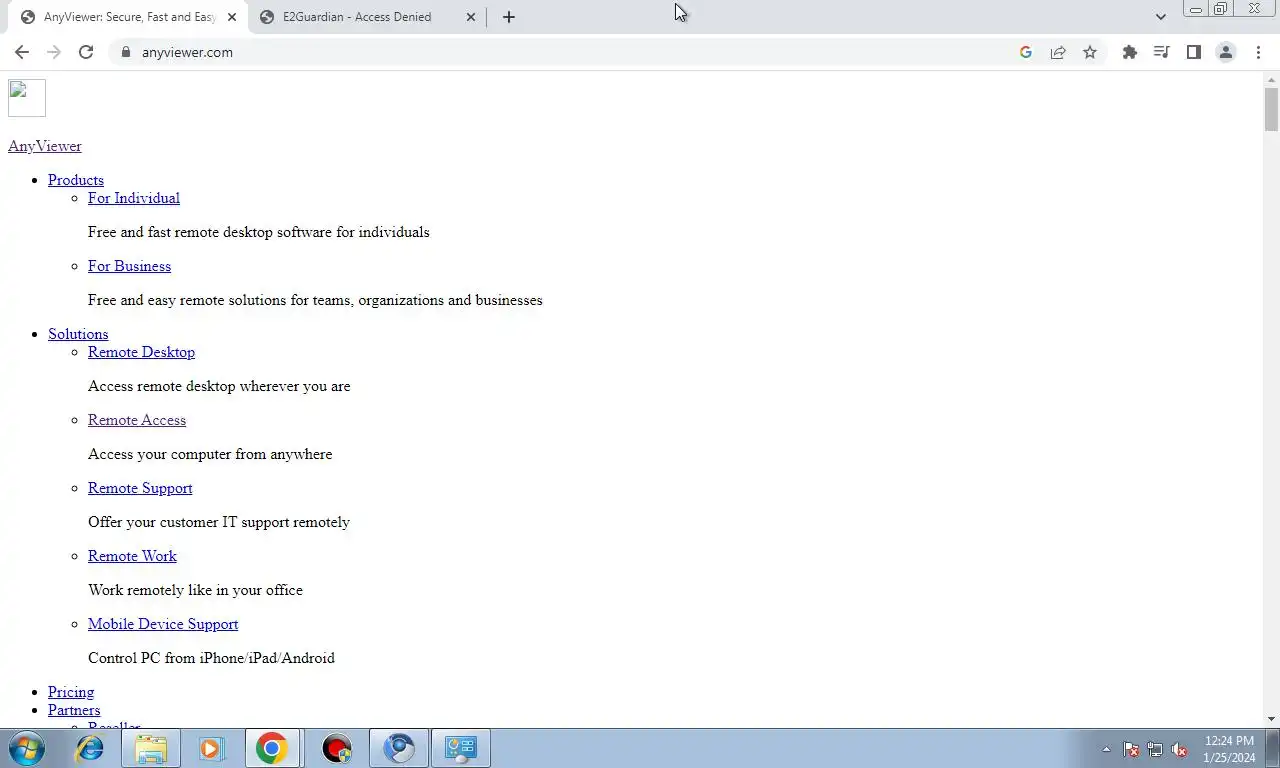Open Chrome's three-dot menu

point(1258,52)
